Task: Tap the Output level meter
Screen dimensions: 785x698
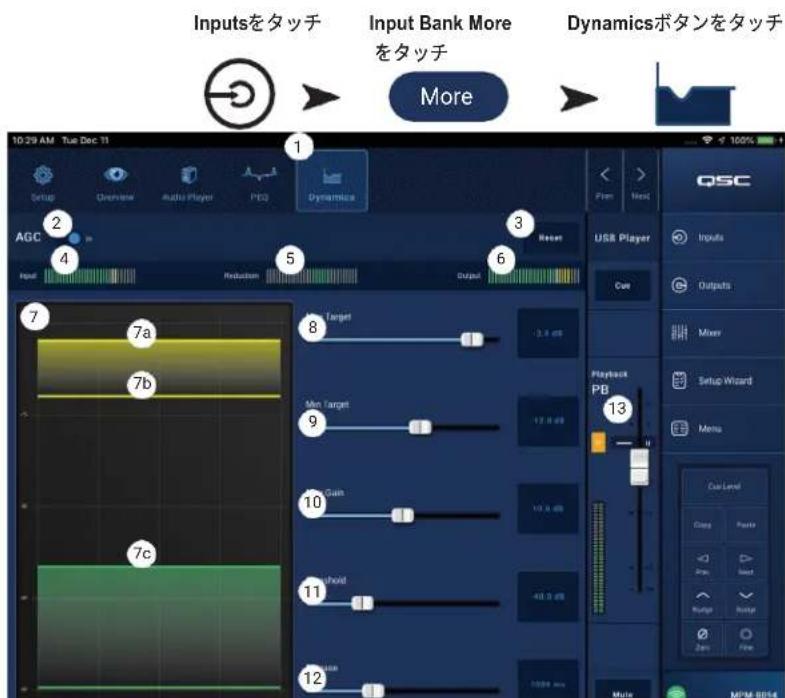Action: tap(534, 276)
